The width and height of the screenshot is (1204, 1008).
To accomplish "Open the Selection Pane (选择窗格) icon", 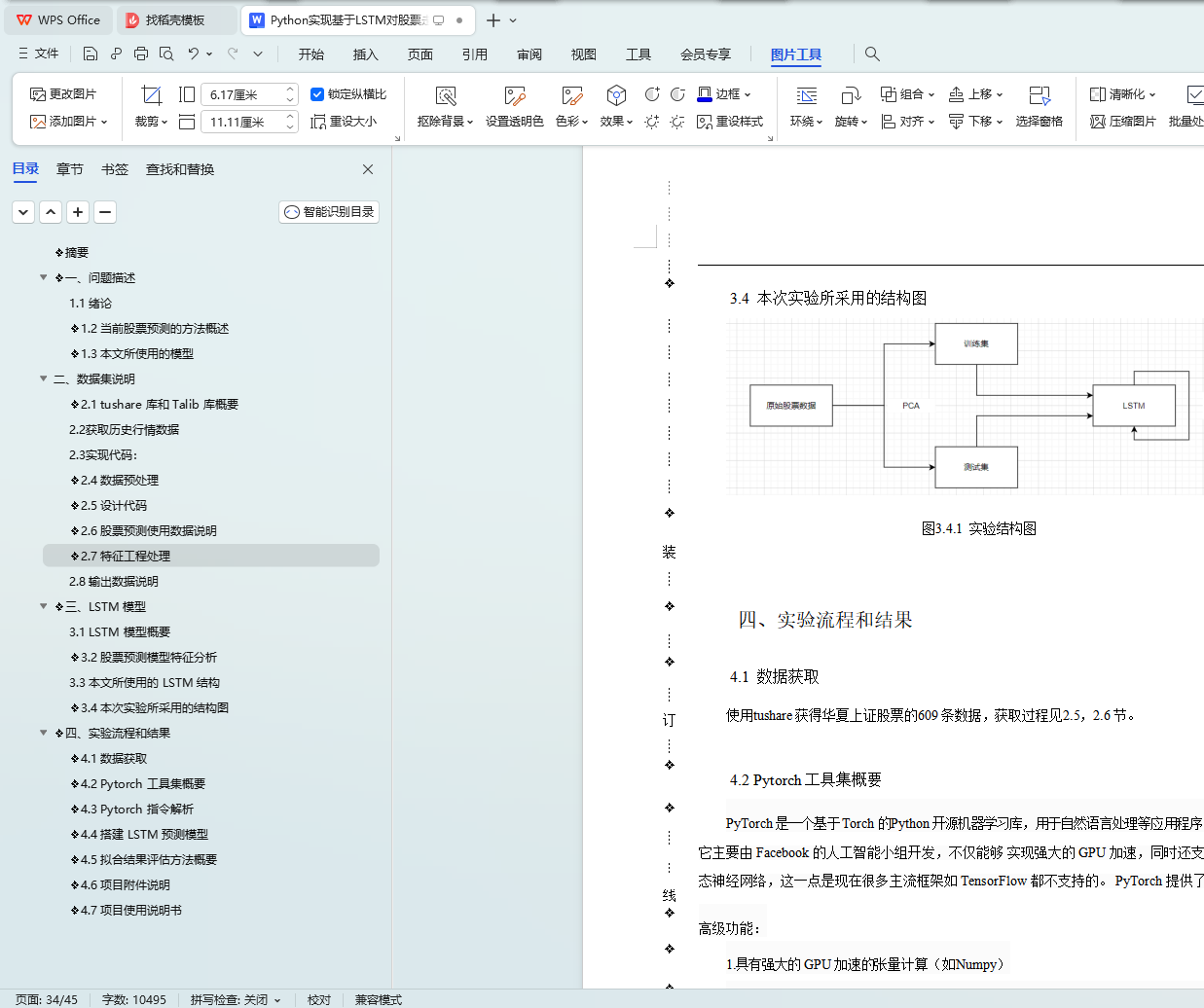I will (1040, 95).
